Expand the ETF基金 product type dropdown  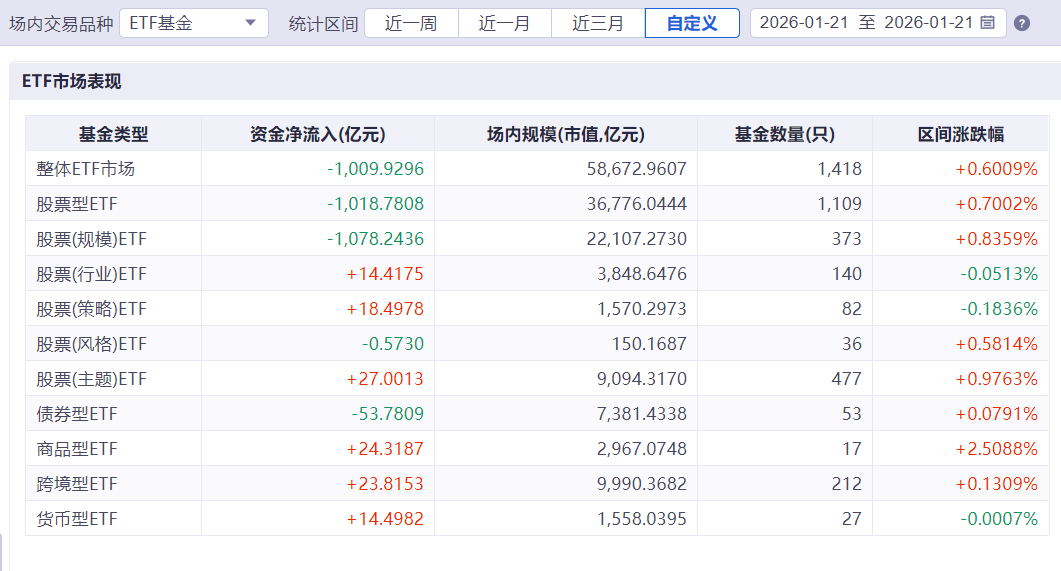coord(194,23)
